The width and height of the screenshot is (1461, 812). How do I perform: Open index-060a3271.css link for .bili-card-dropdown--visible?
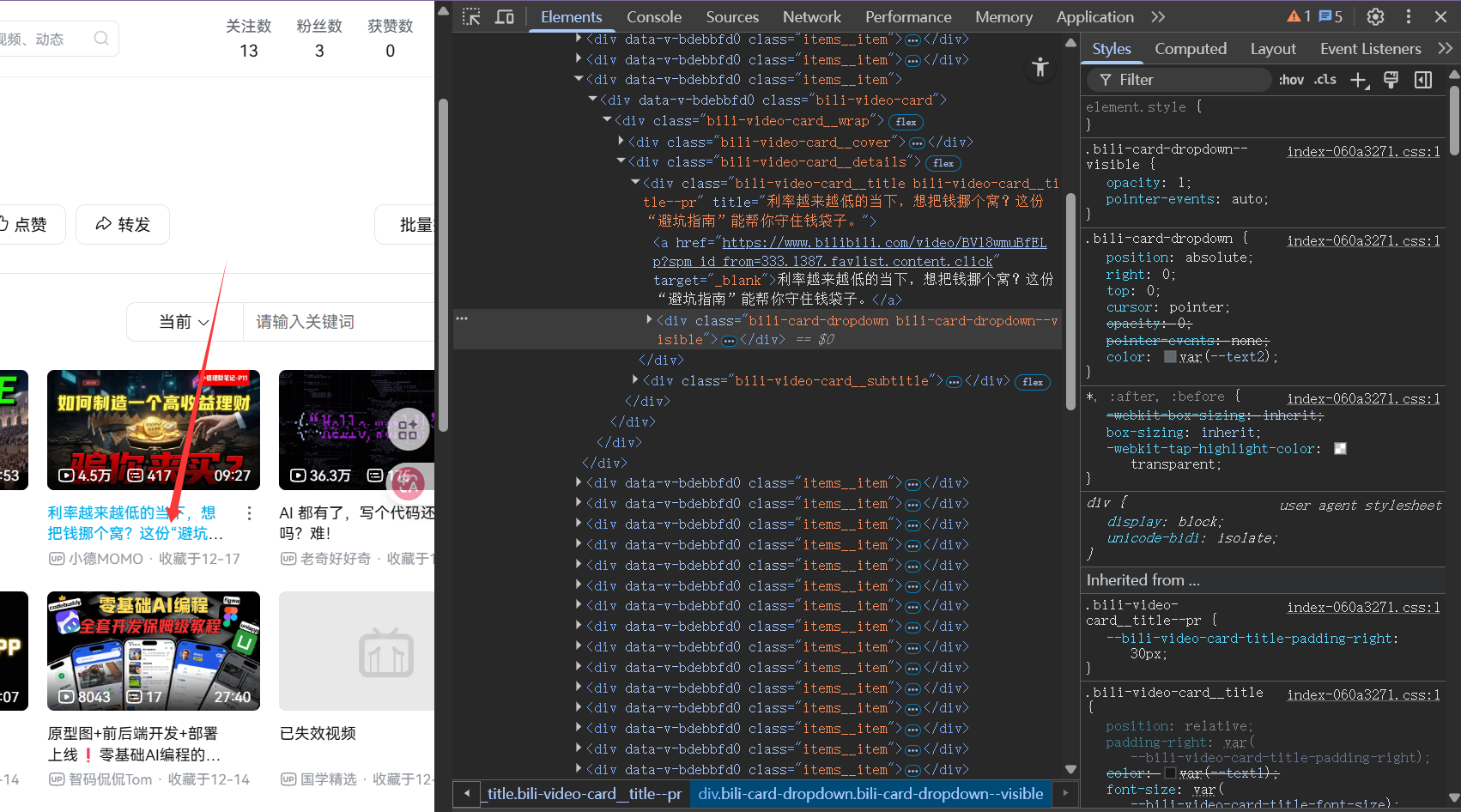click(1363, 152)
